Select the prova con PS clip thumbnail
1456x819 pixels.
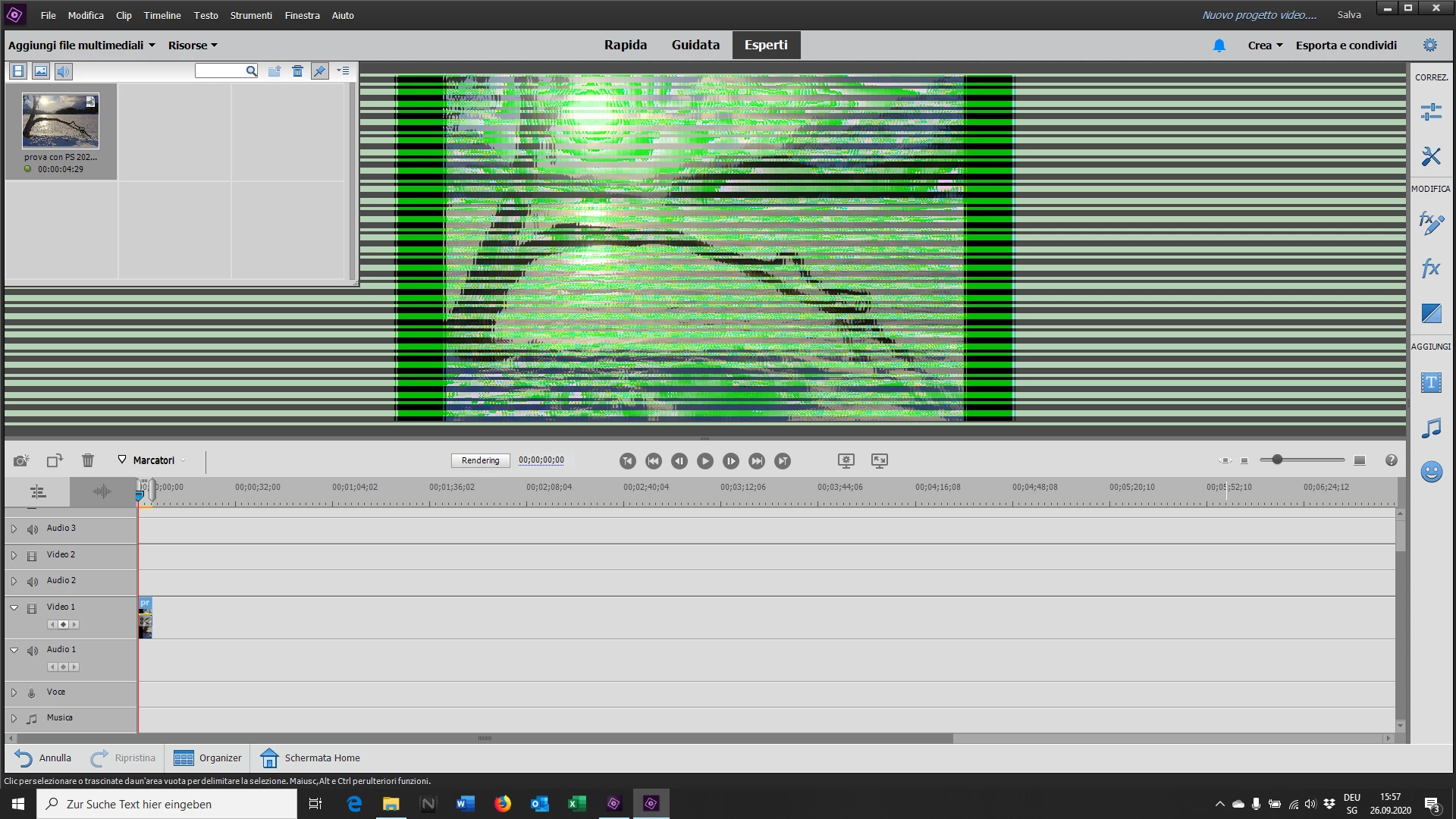[60, 121]
